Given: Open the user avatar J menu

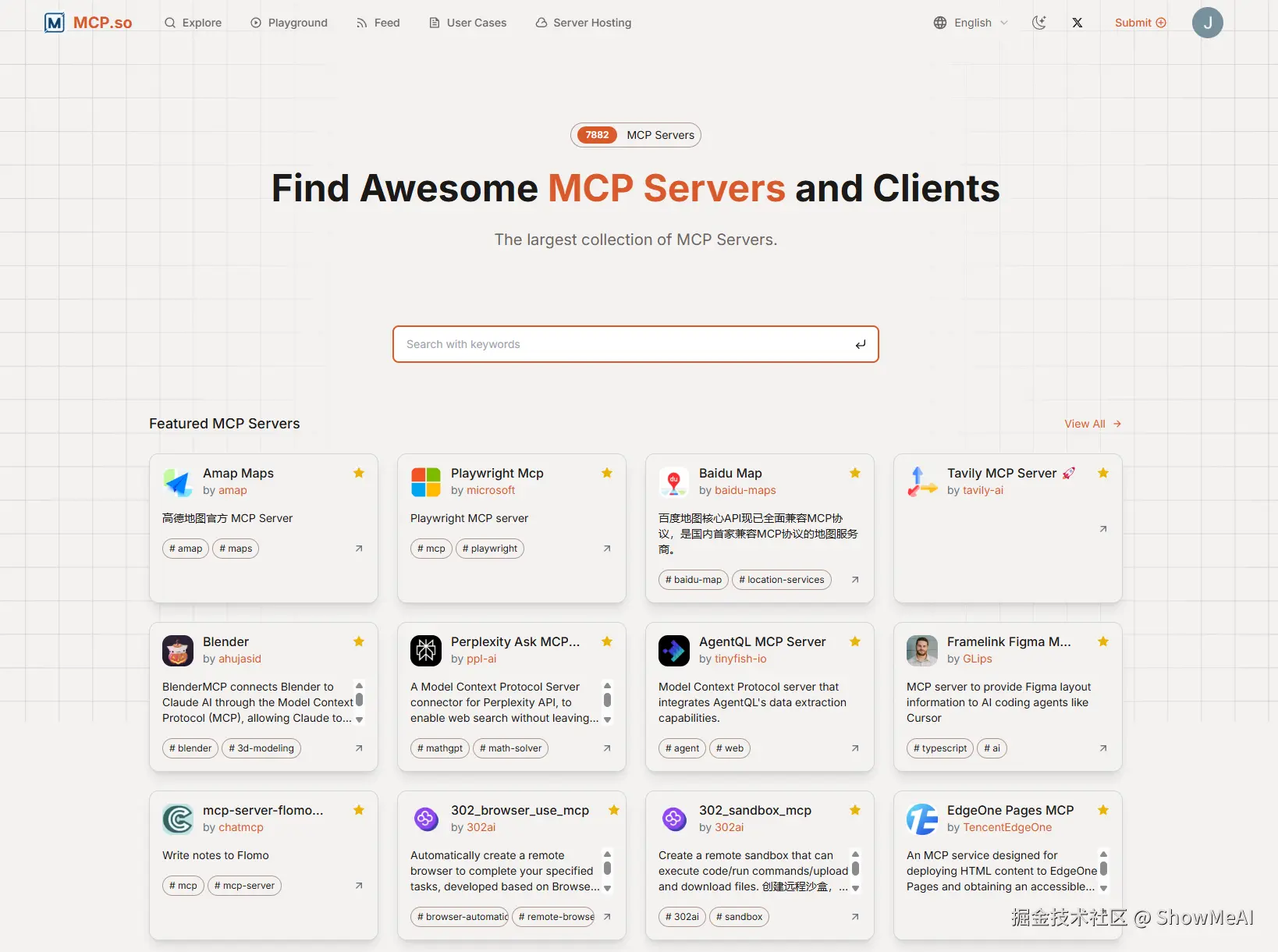Looking at the screenshot, I should (x=1207, y=23).
